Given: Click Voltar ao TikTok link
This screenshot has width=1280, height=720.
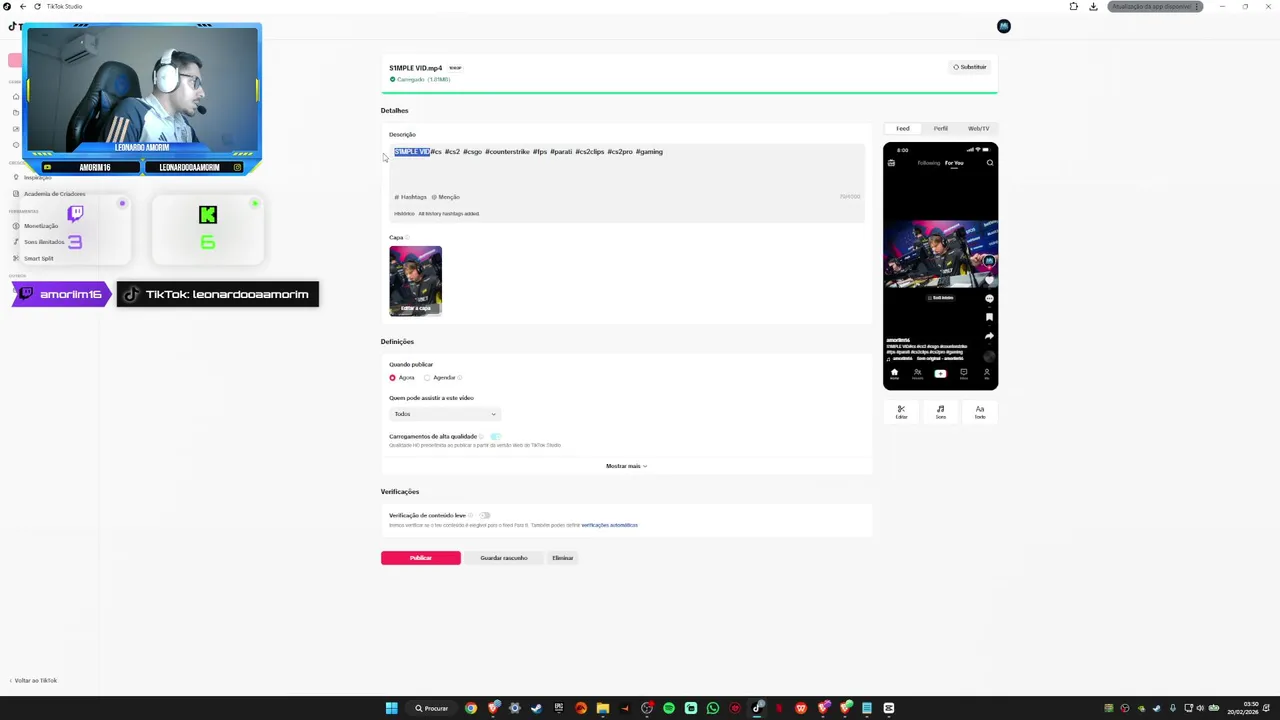Looking at the screenshot, I should tap(35, 680).
